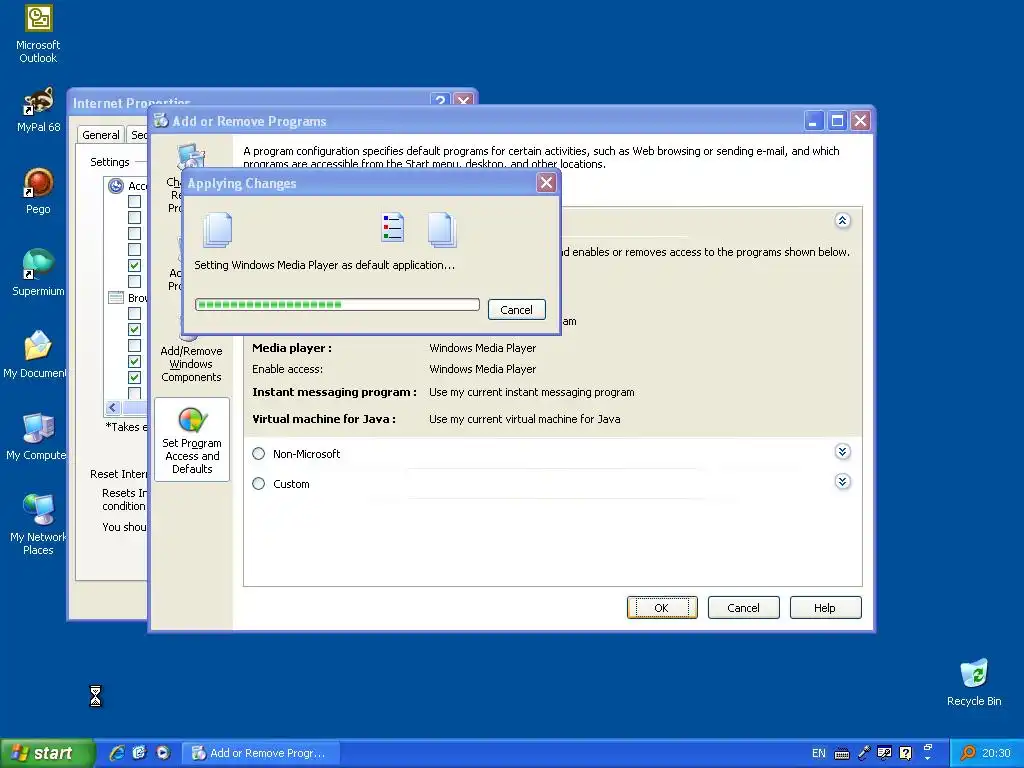Launch Internet Explorer from the quick launch bar

tap(117, 753)
